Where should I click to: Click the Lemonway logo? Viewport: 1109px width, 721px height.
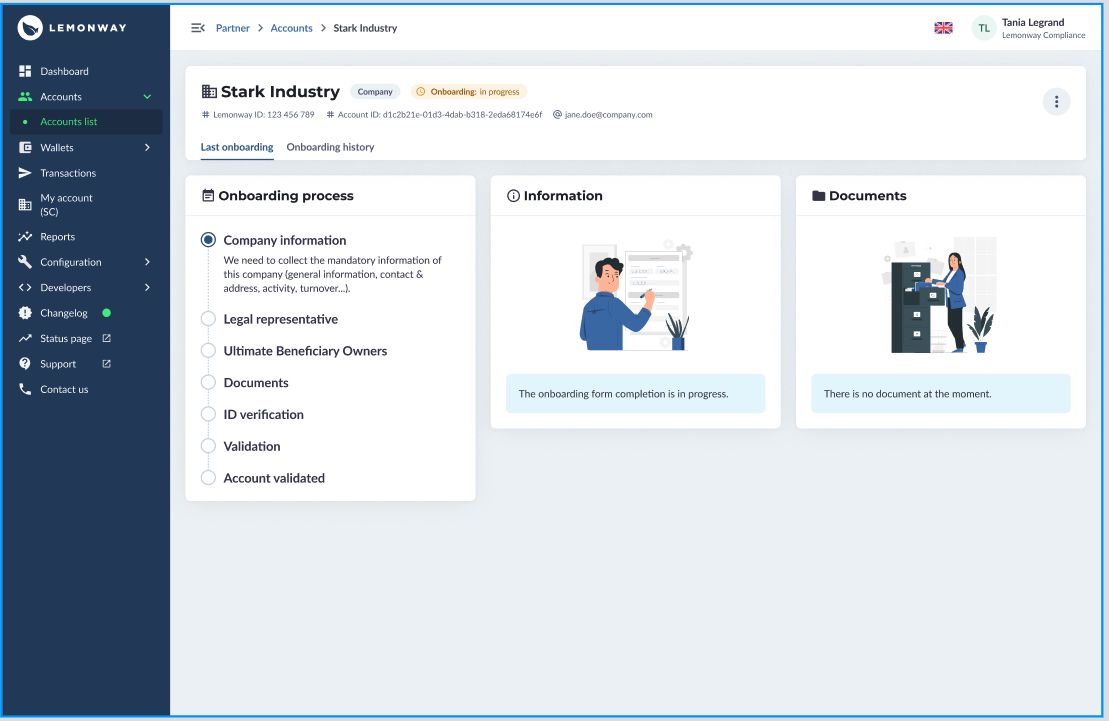pos(71,28)
